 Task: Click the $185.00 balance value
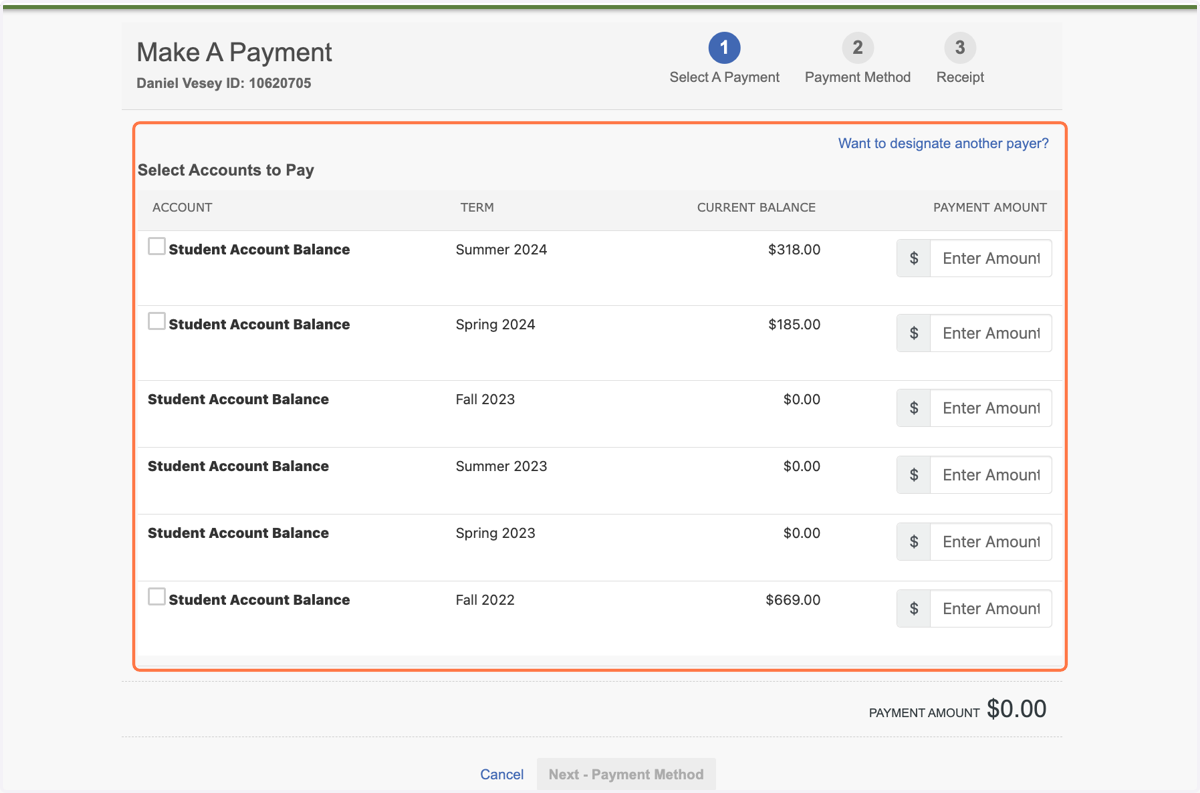[794, 325]
